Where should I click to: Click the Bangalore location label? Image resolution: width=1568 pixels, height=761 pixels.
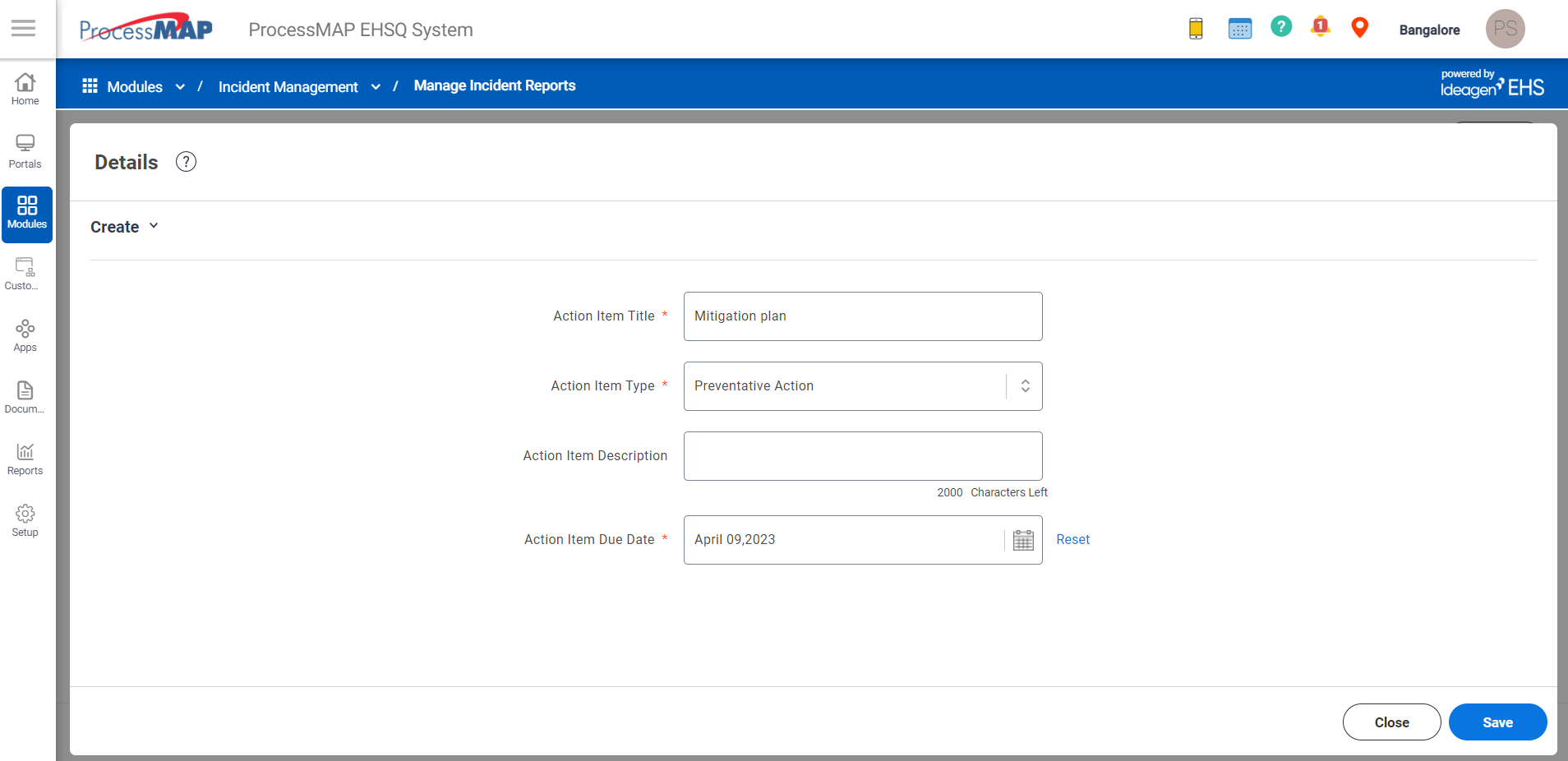(x=1429, y=30)
